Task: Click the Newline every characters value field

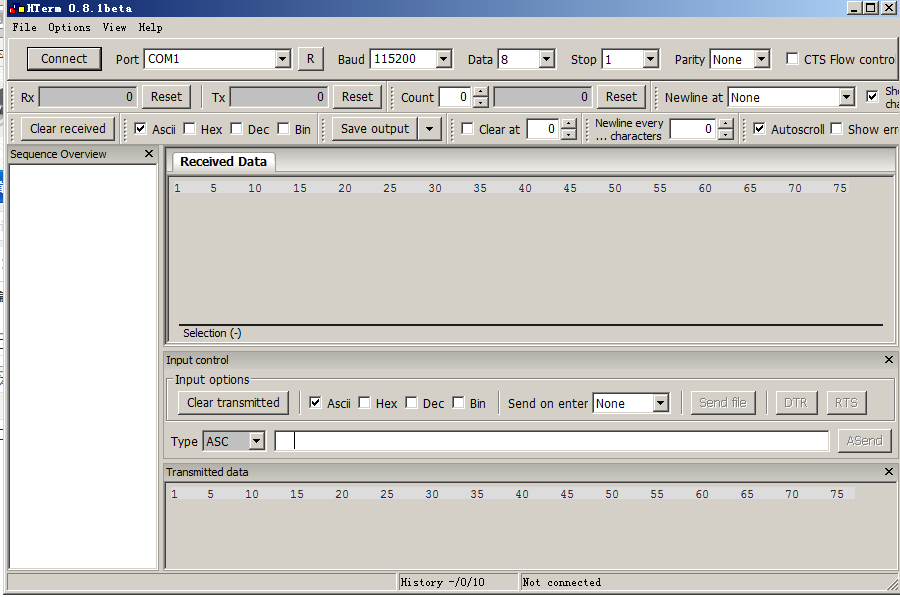Action: [x=694, y=129]
